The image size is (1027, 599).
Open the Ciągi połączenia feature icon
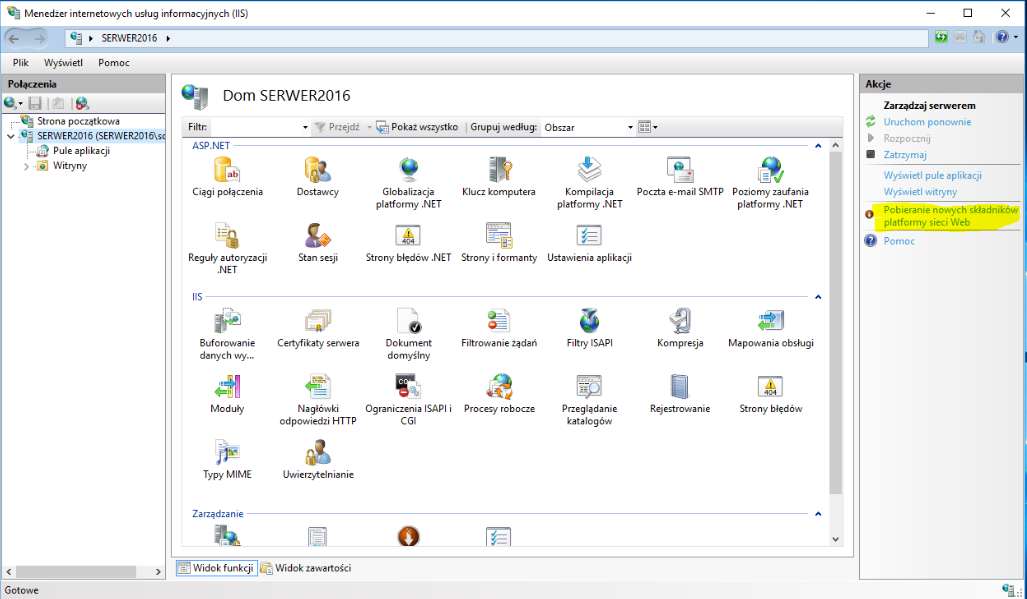227,171
